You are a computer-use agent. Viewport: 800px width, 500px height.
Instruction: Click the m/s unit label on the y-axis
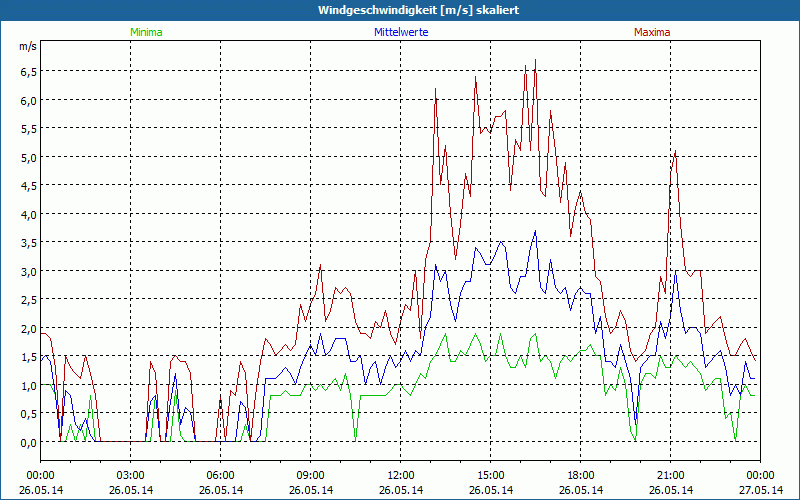(28, 46)
